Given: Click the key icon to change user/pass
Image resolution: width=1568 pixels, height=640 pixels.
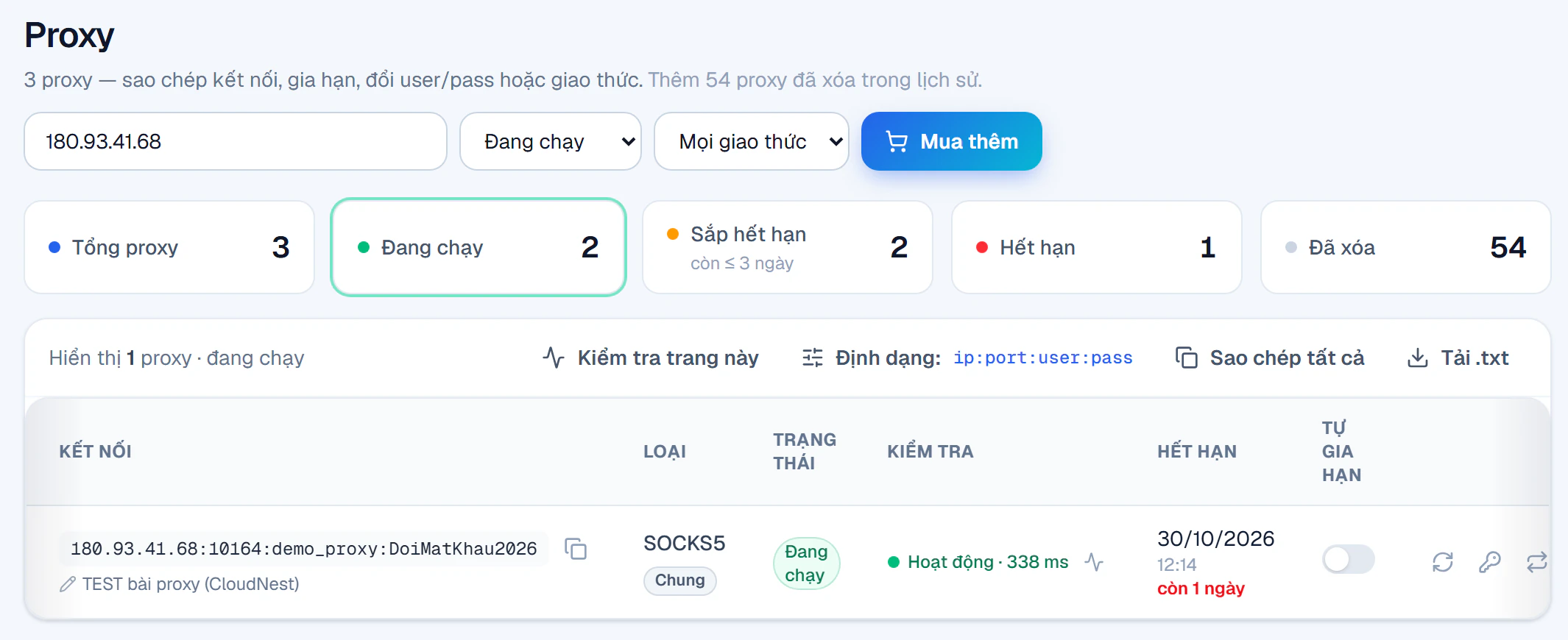Looking at the screenshot, I should tap(1490, 562).
